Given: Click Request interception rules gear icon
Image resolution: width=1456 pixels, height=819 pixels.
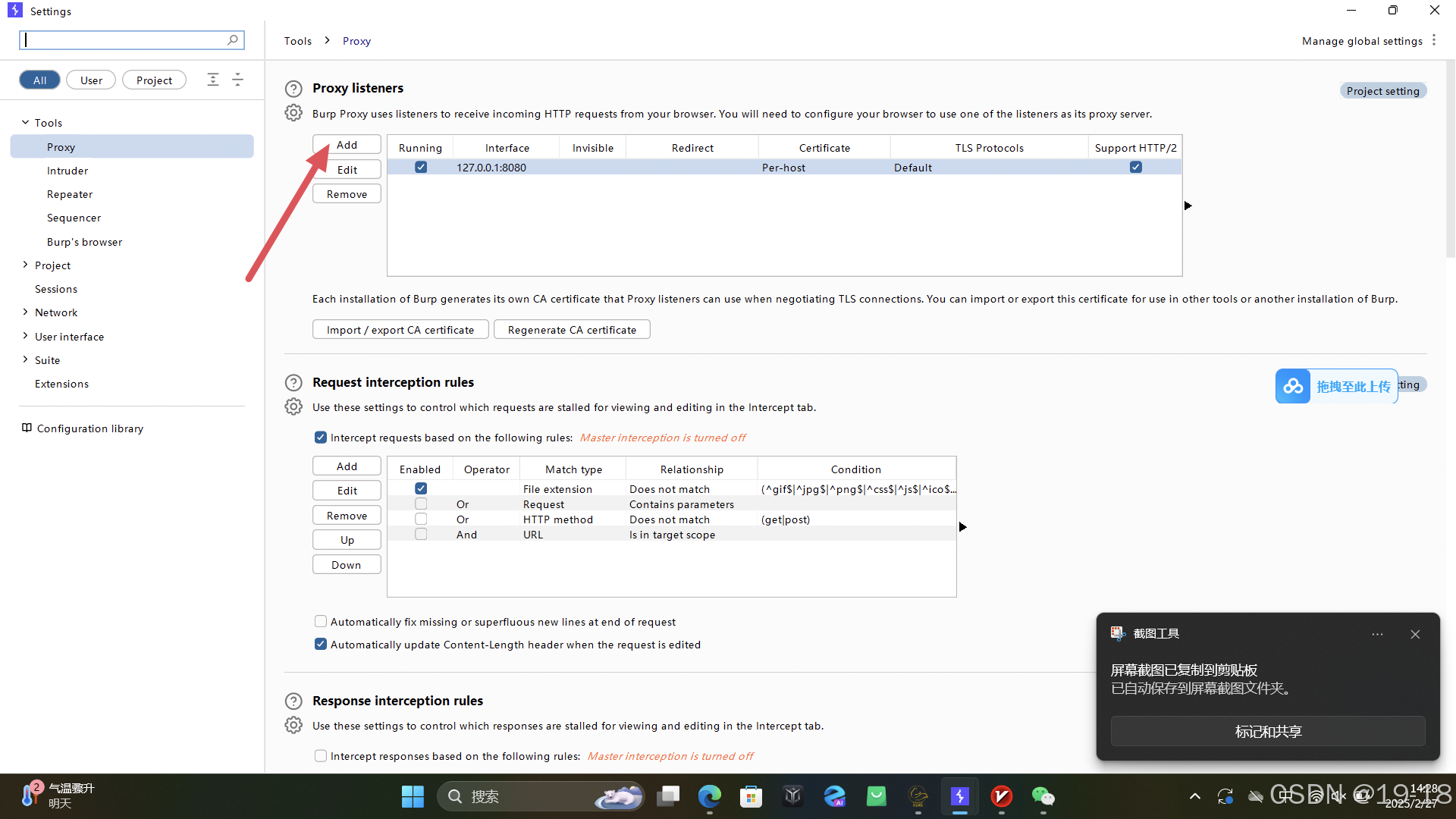Looking at the screenshot, I should pyautogui.click(x=293, y=407).
